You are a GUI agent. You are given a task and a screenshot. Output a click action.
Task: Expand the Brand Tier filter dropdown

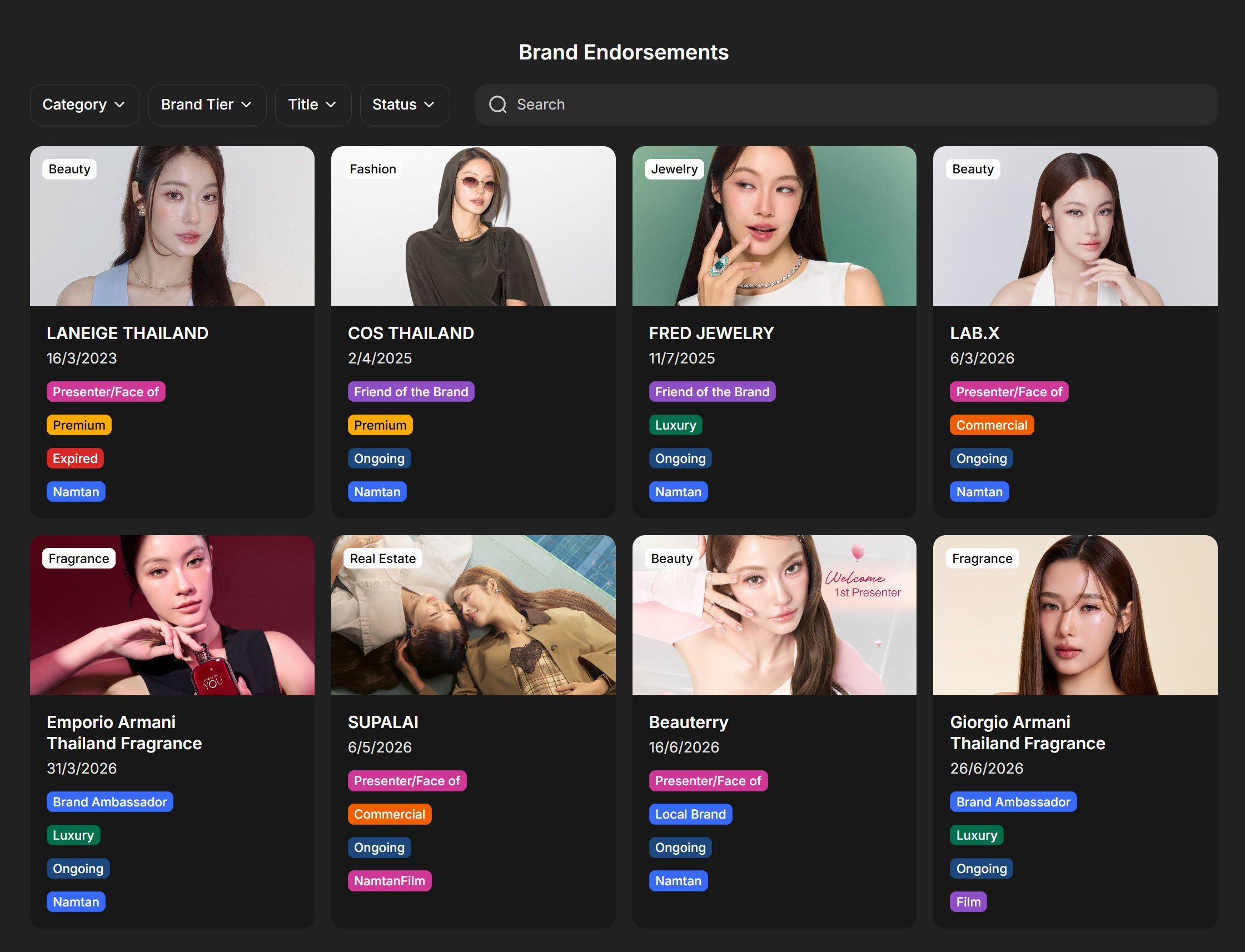tap(207, 104)
